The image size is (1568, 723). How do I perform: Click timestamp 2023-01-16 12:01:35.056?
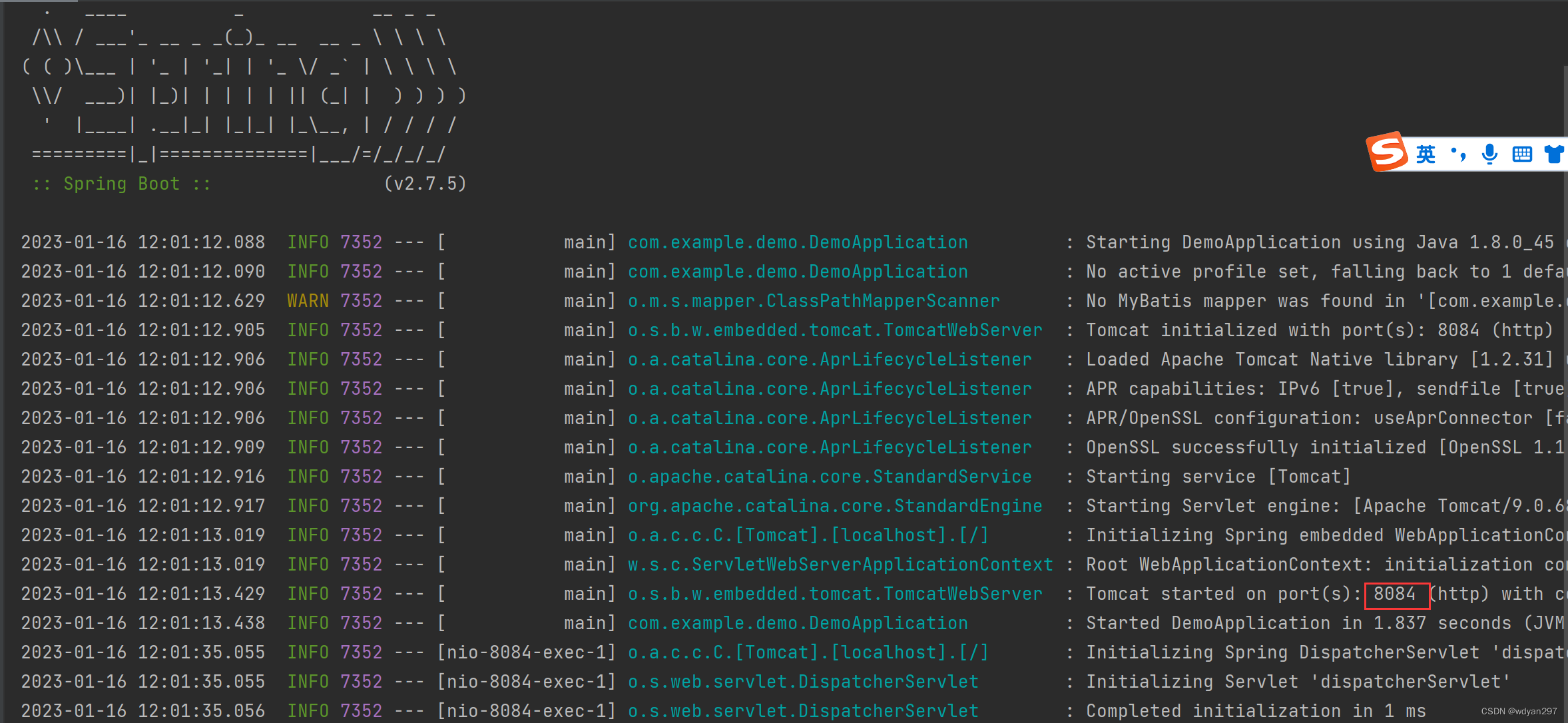pos(143,711)
